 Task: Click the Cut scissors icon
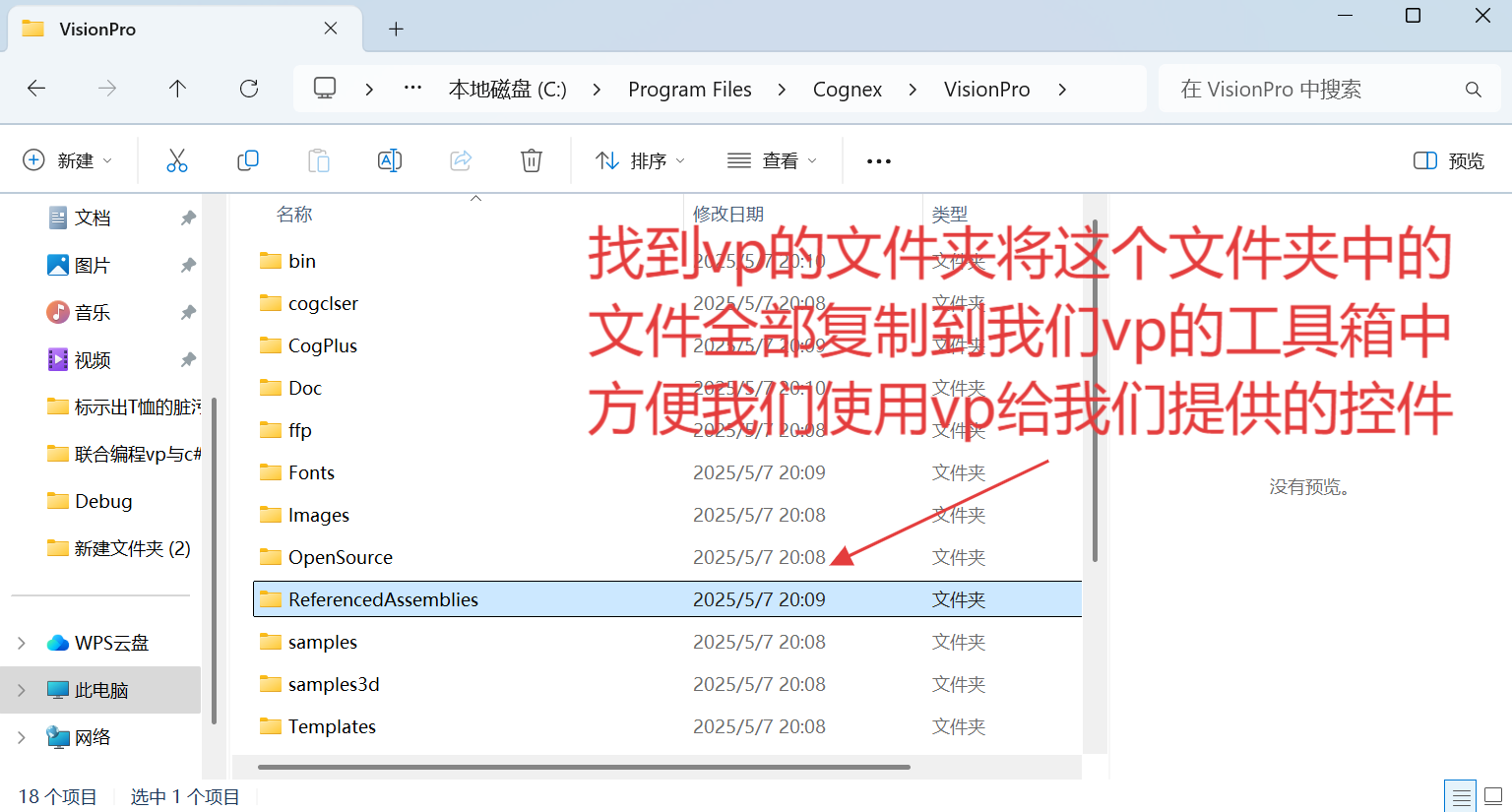pyautogui.click(x=177, y=160)
